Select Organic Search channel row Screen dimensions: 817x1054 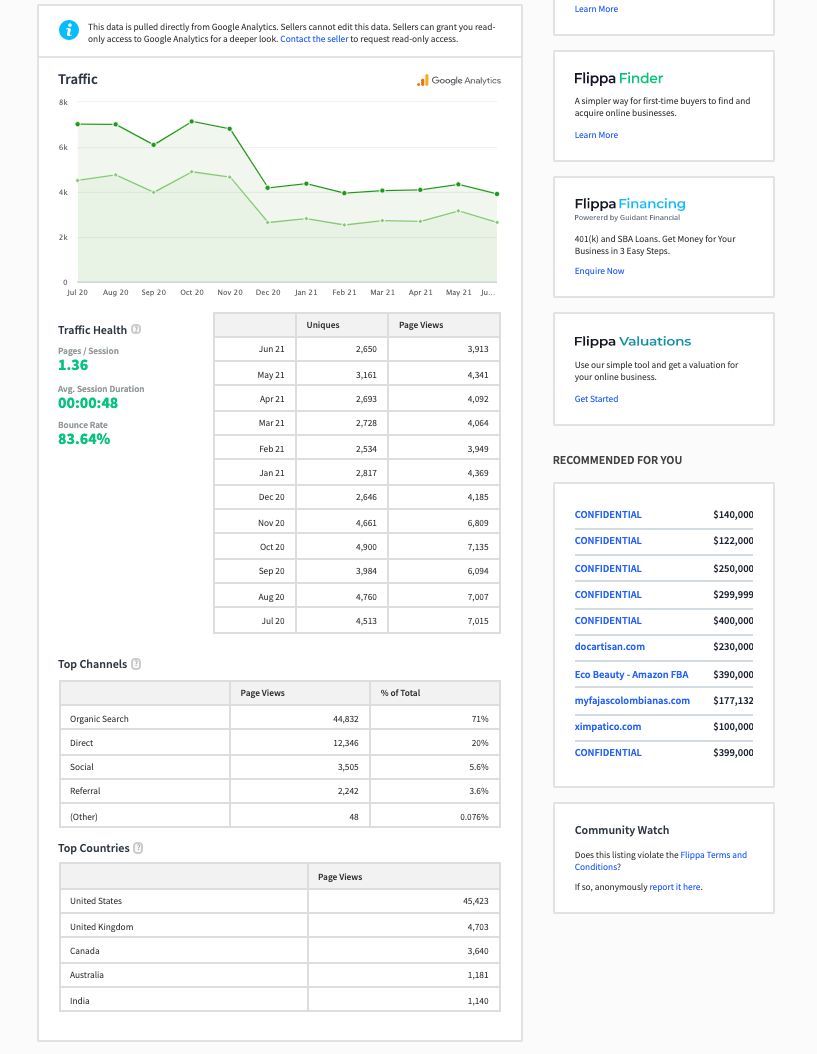tap(280, 719)
